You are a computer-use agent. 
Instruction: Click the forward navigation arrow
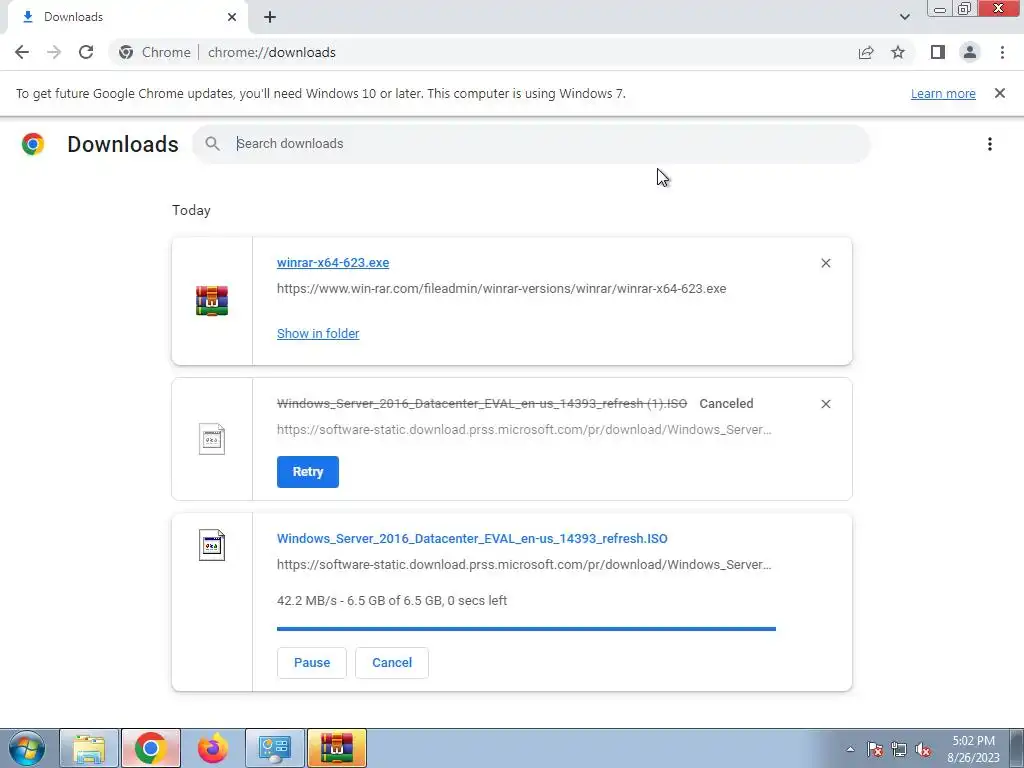54,52
